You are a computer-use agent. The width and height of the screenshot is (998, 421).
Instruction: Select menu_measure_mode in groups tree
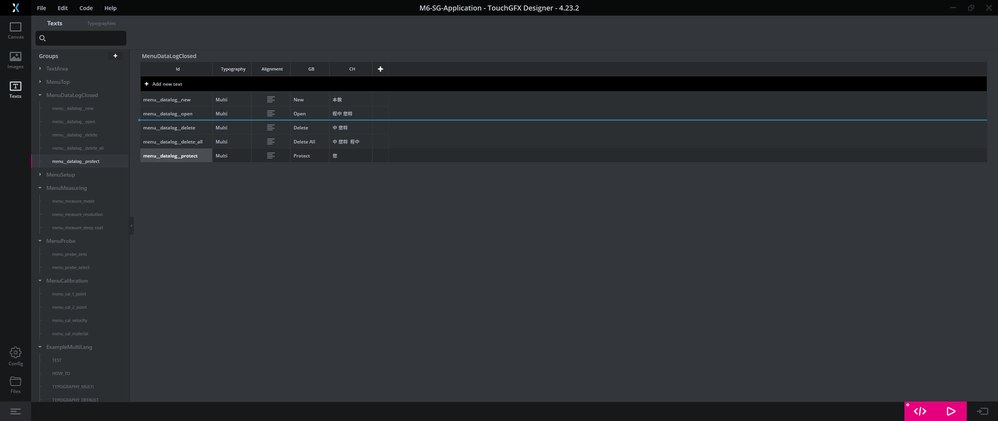pyautogui.click(x=73, y=201)
